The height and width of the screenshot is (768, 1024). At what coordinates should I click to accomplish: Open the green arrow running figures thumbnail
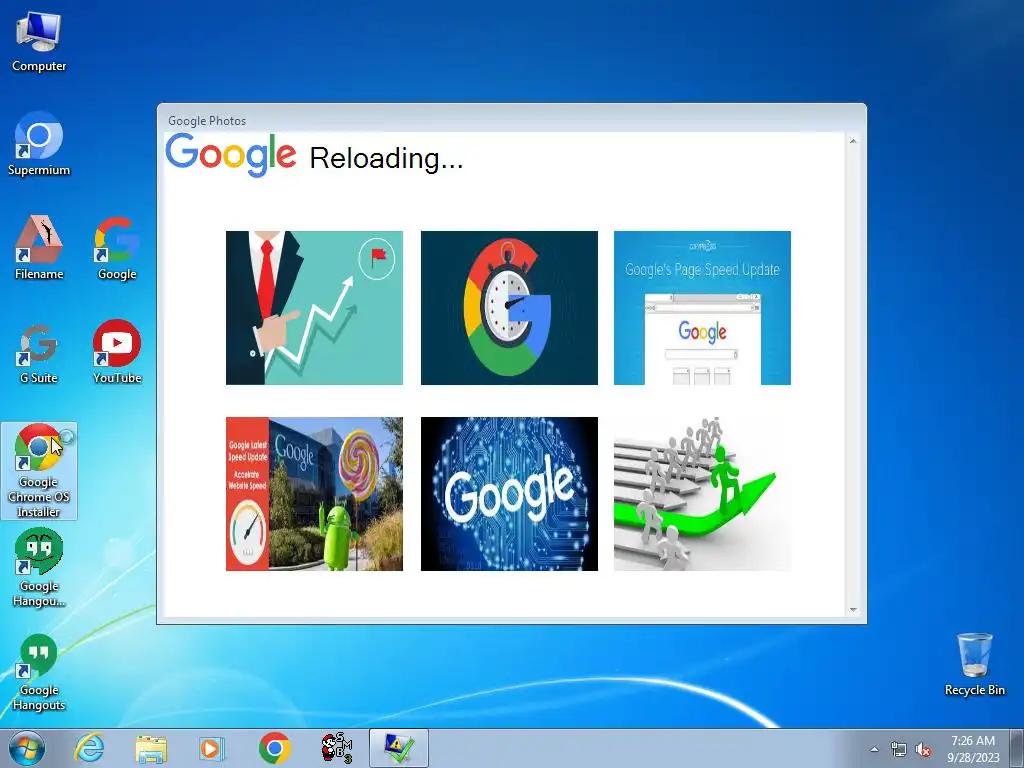click(702, 494)
